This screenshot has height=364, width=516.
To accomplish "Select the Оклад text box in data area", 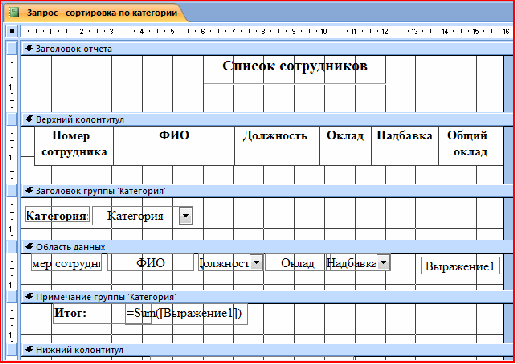I will tap(295, 263).
